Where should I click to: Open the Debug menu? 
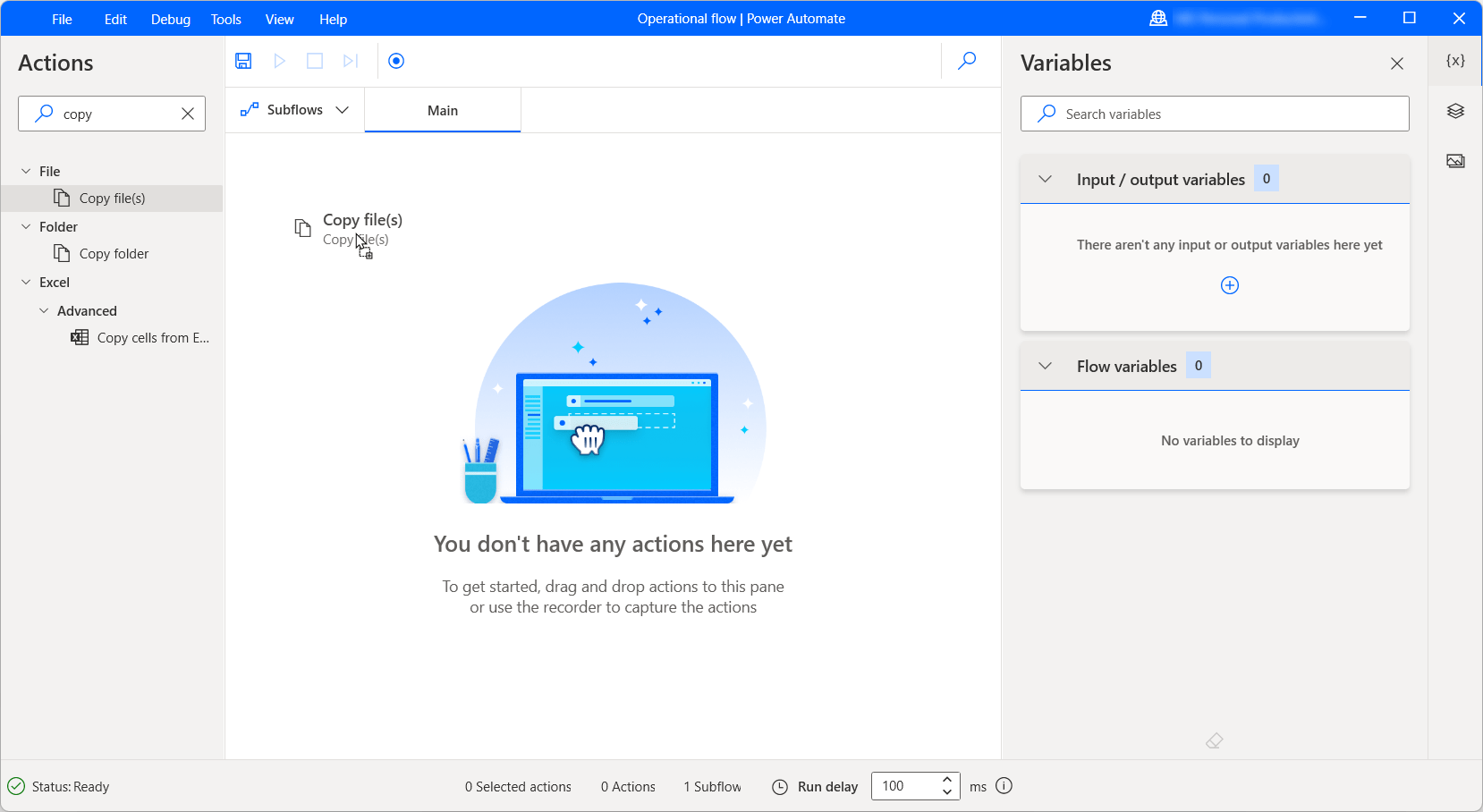coord(170,19)
